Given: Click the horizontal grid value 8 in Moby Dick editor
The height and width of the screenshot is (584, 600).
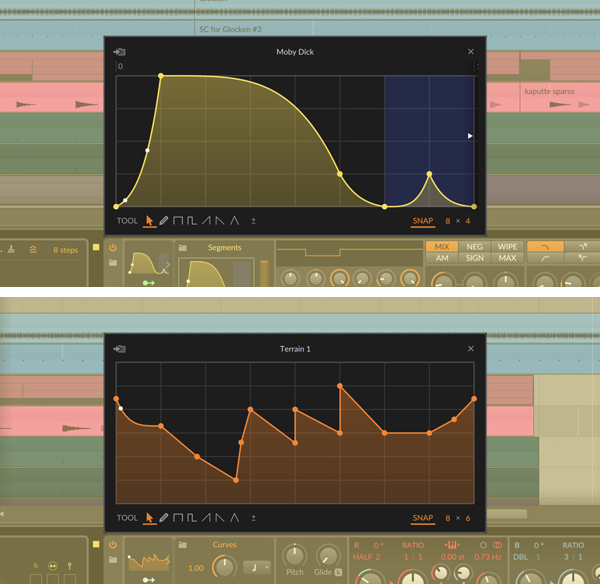Looking at the screenshot, I should (x=448, y=221).
